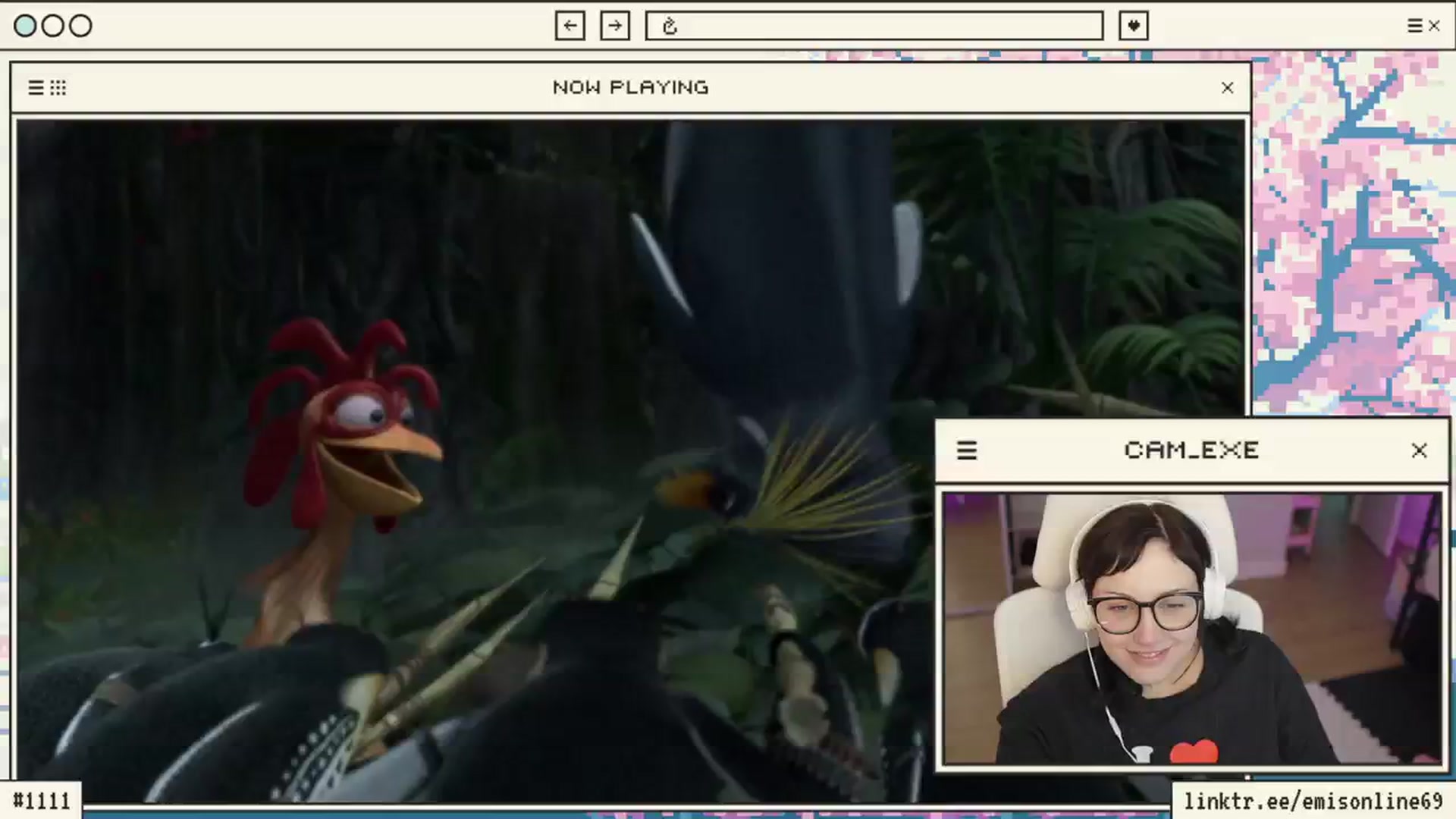Go forward with the right arrow button

point(615,26)
